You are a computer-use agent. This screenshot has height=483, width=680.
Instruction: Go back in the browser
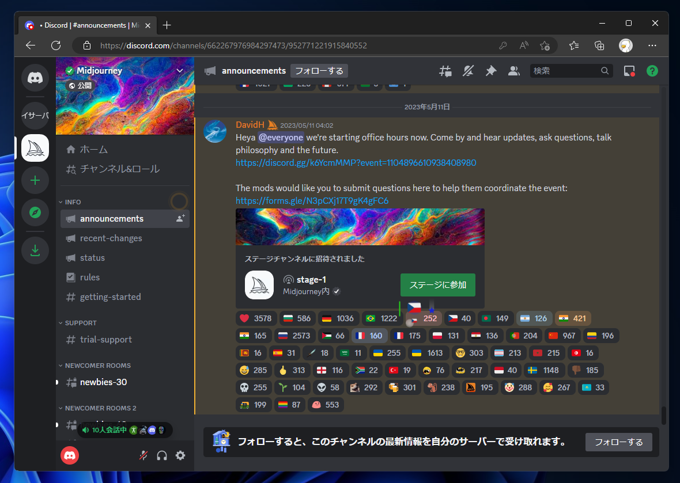pyautogui.click(x=30, y=46)
